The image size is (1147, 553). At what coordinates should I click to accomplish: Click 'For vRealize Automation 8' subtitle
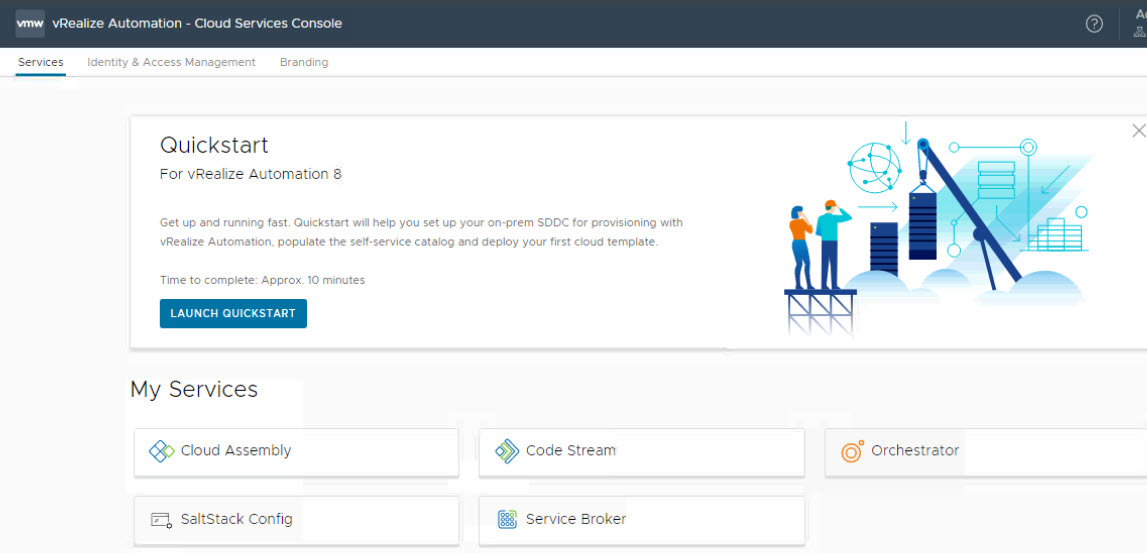(251, 175)
